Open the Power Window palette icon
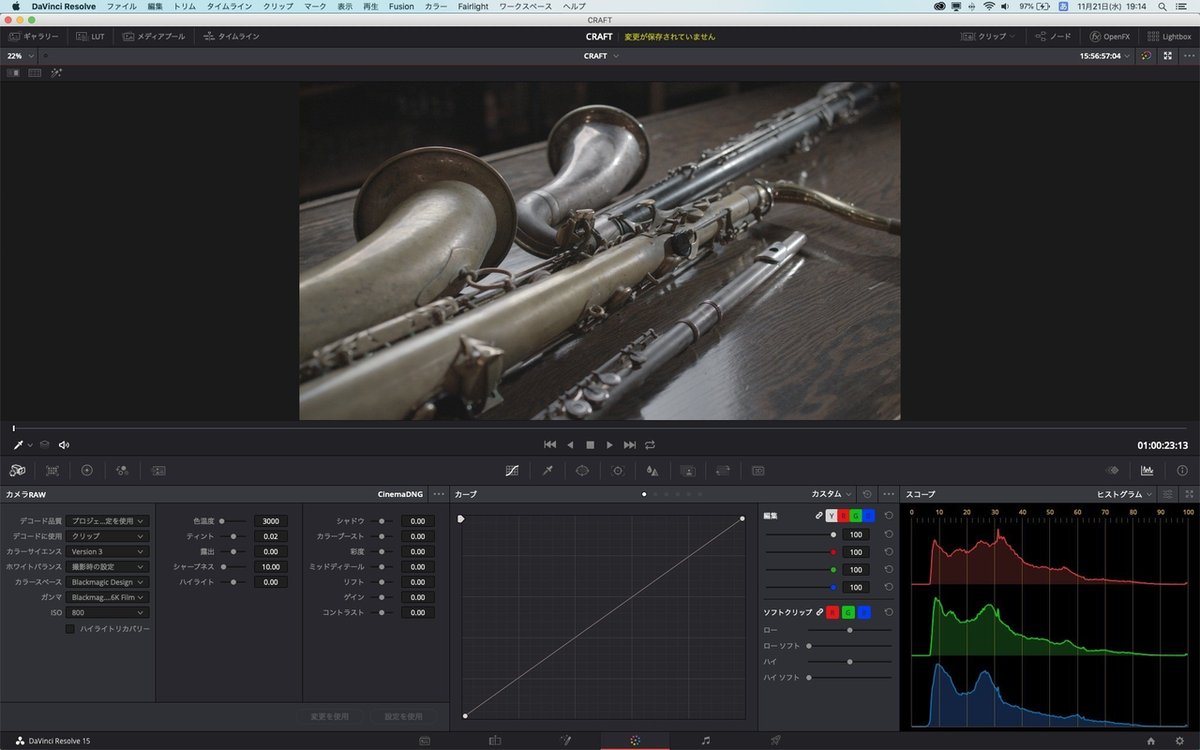Viewport: 1200px width, 750px height. (582, 470)
